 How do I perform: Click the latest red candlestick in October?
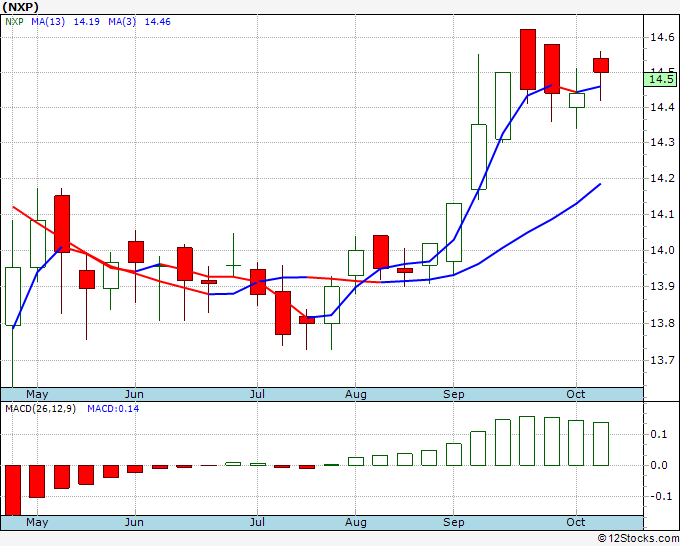pyautogui.click(x=601, y=65)
